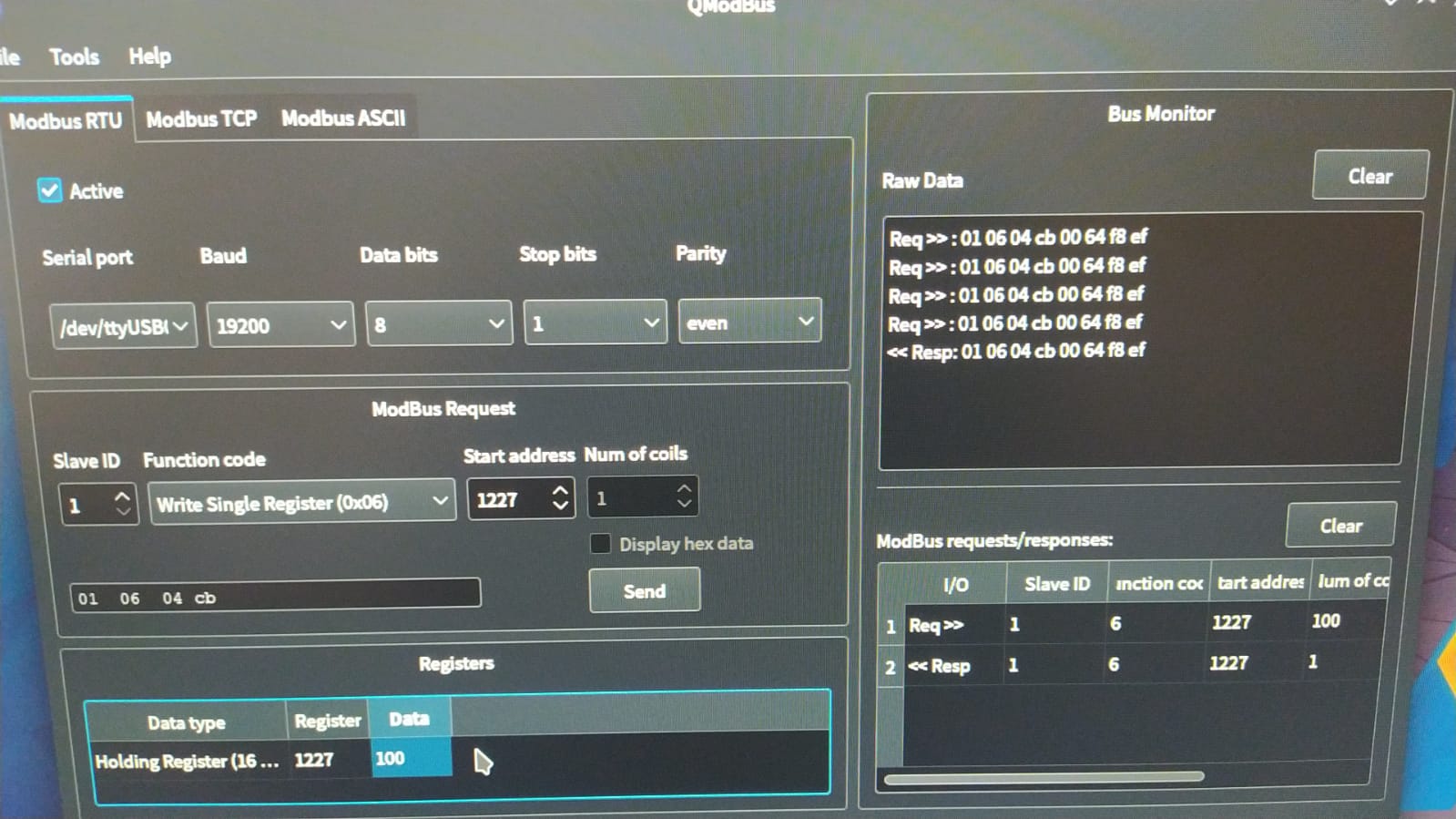Open the Parity dropdown showing even
Viewport: 1456px width, 819px height.
point(749,322)
